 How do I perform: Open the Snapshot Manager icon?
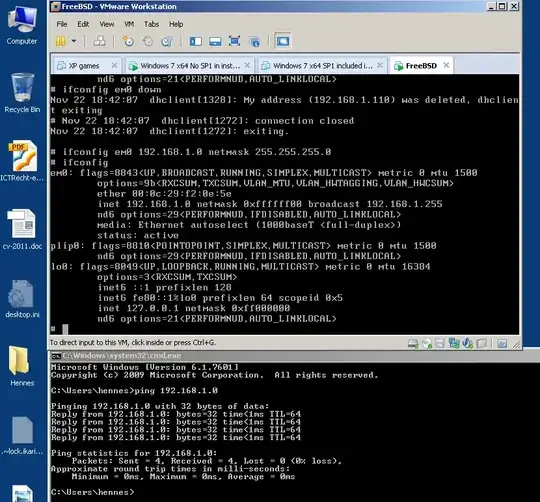click(x=167, y=41)
